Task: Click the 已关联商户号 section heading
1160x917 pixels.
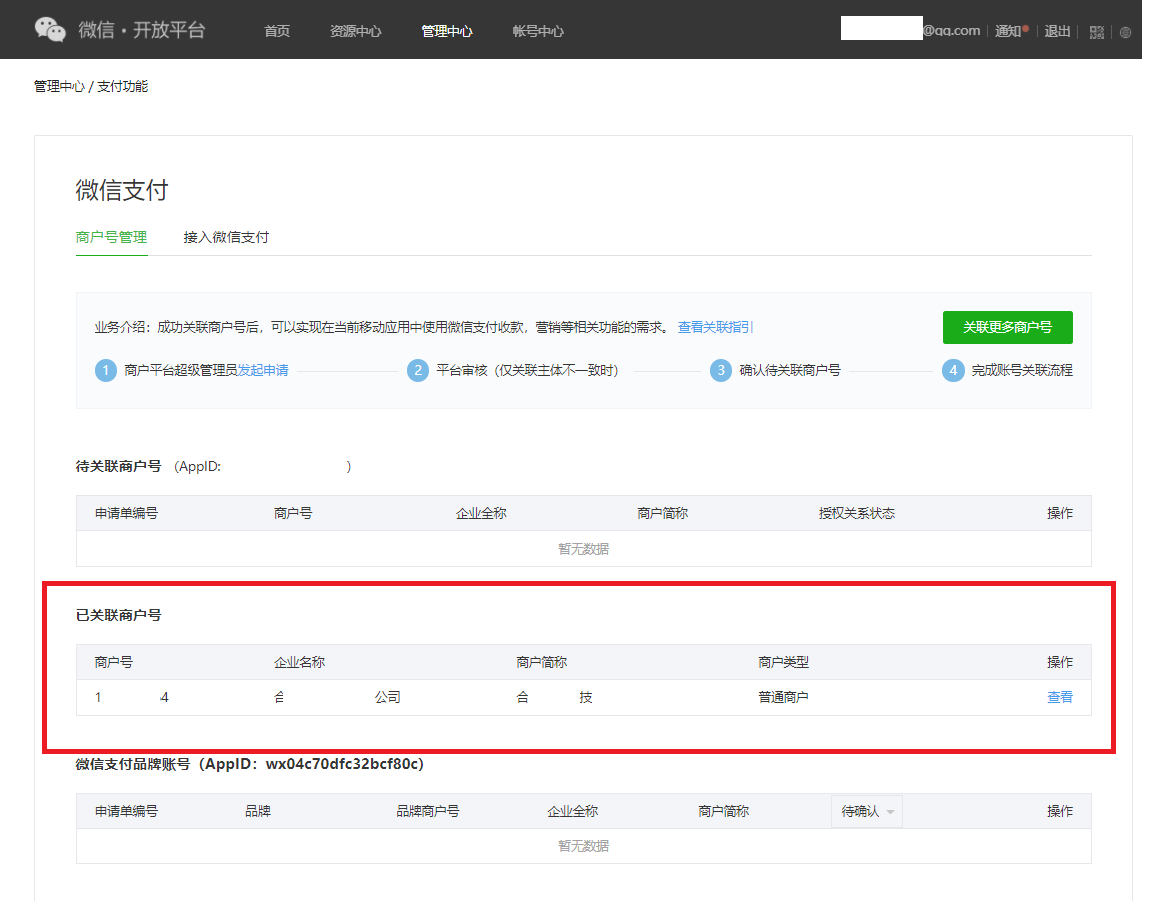Action: (x=118, y=615)
